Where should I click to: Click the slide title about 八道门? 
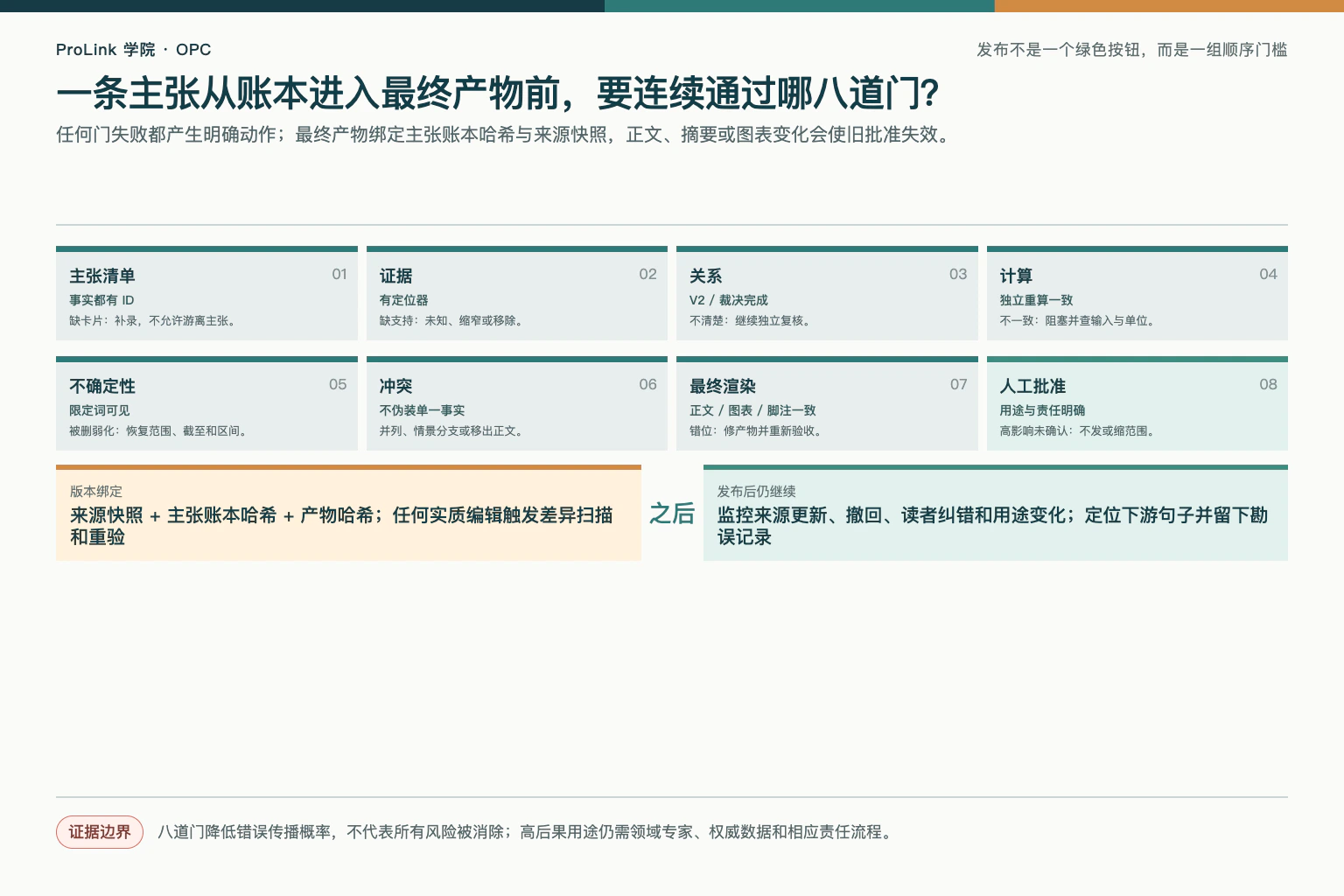497,94
